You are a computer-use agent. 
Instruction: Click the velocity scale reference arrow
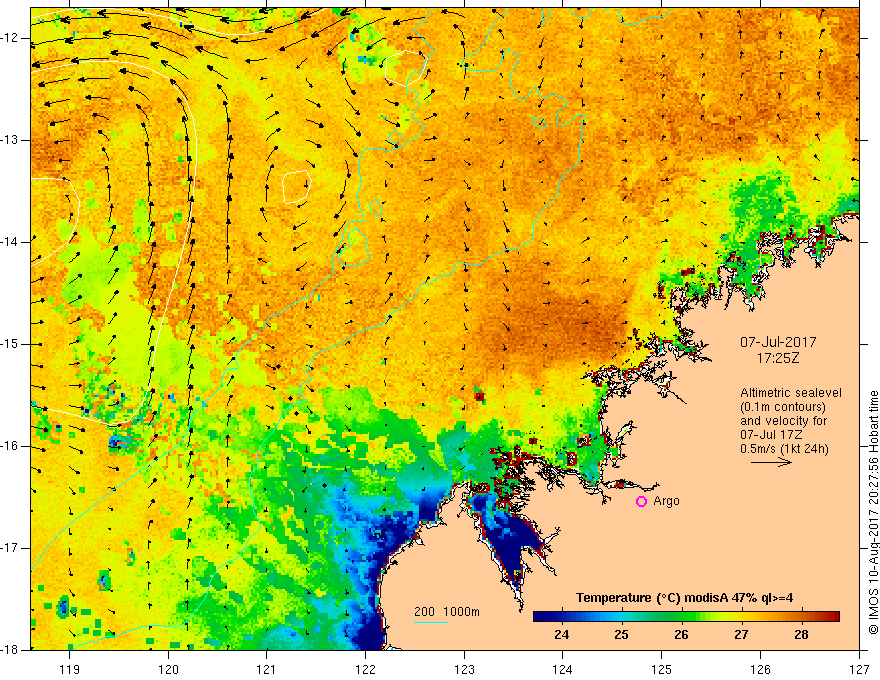point(771,462)
